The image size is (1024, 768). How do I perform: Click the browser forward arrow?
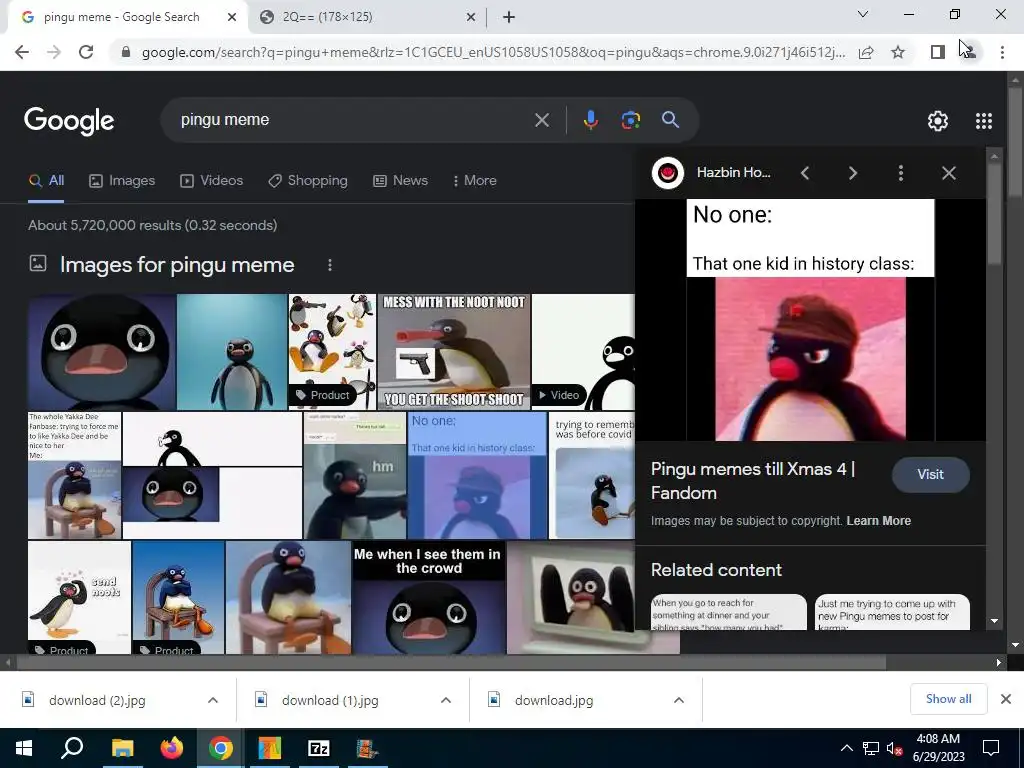click(54, 52)
